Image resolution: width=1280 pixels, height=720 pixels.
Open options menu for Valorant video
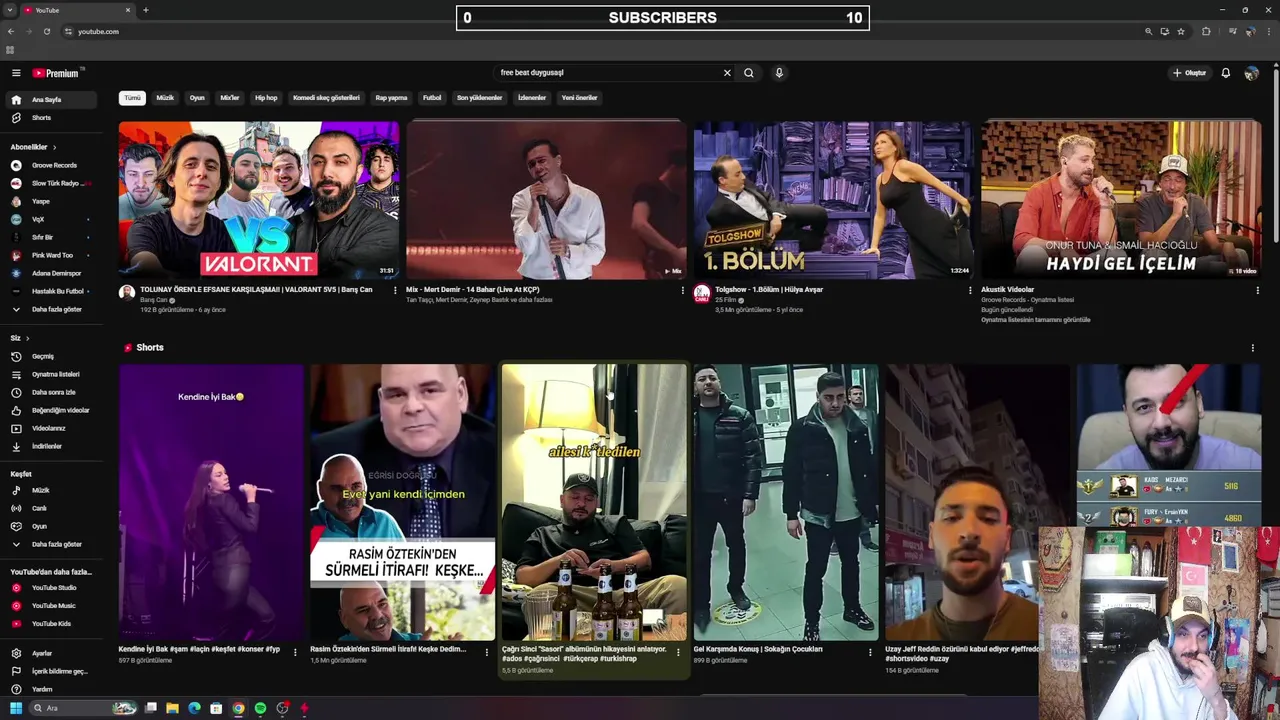395,290
